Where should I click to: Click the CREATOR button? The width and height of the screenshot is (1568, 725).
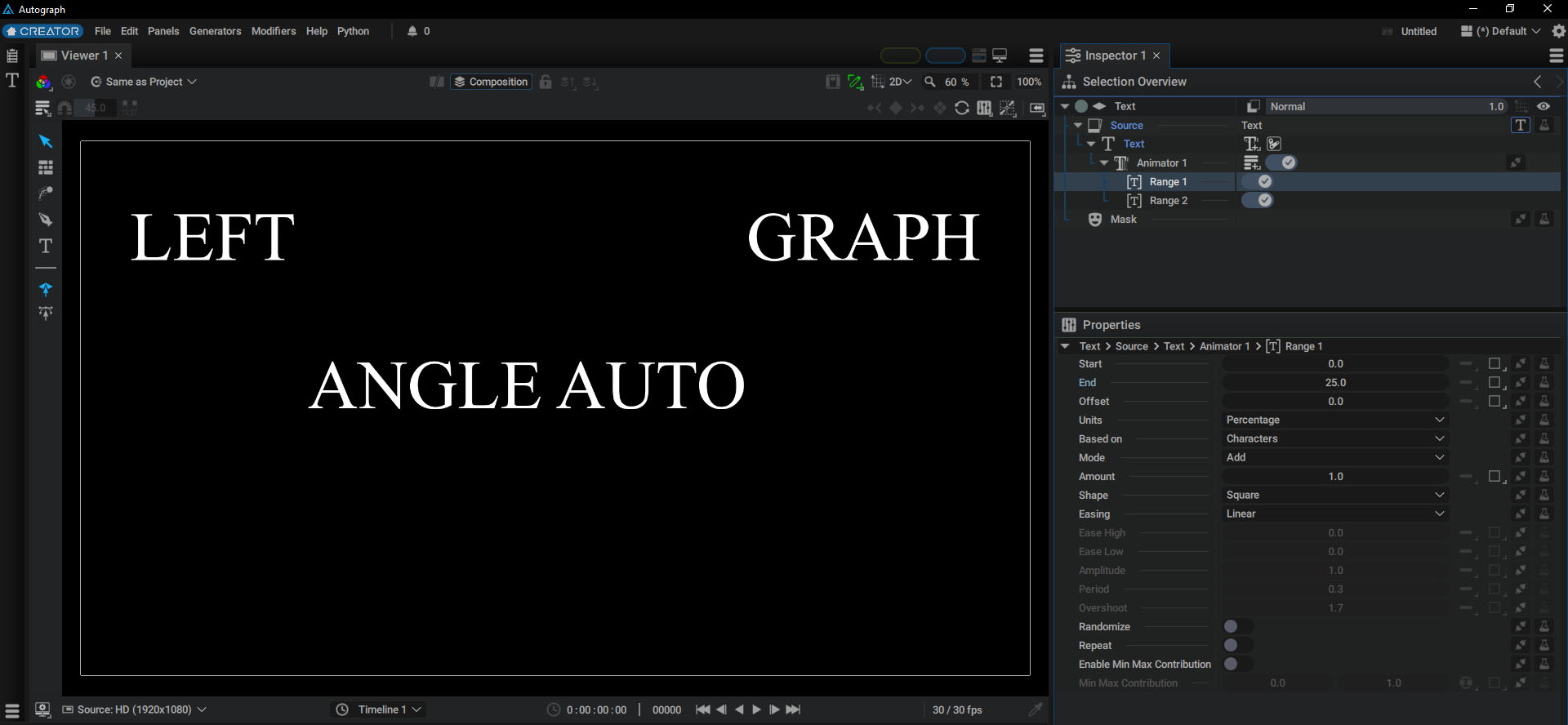(42, 31)
